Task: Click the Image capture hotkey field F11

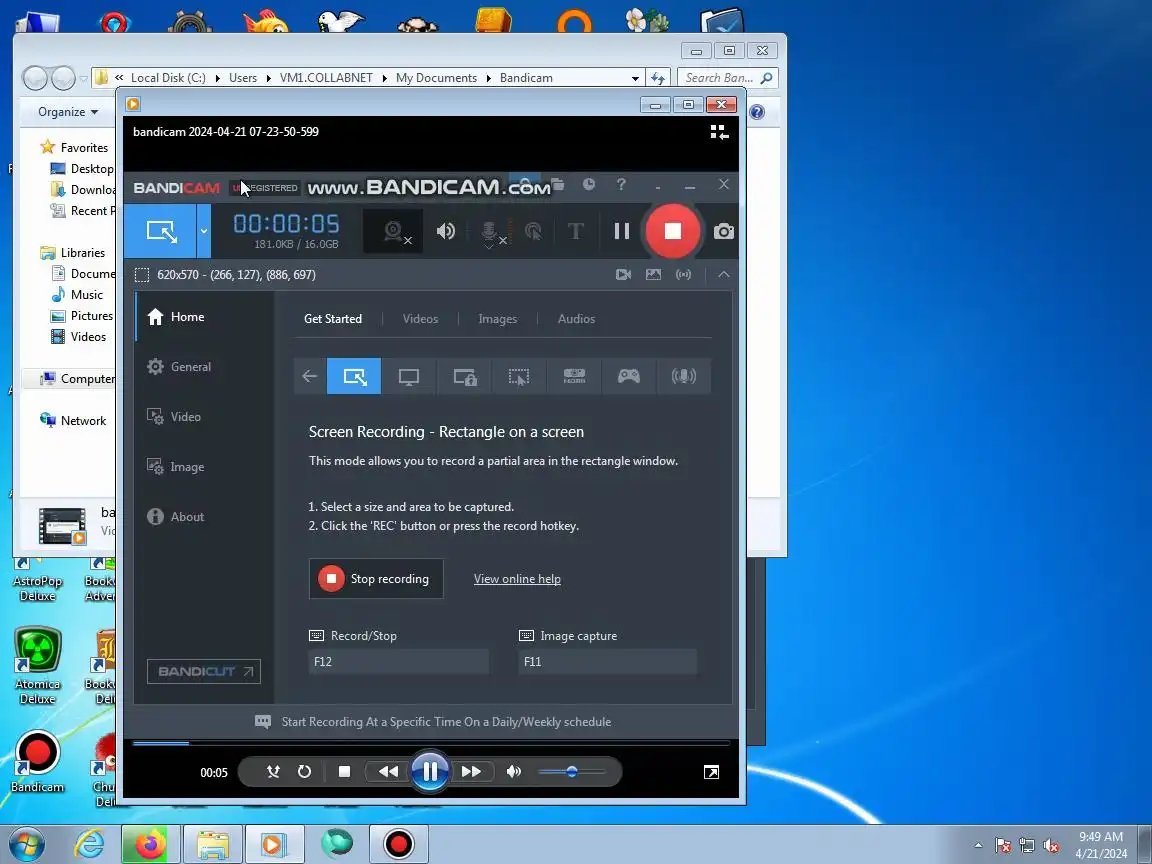Action: (x=608, y=661)
